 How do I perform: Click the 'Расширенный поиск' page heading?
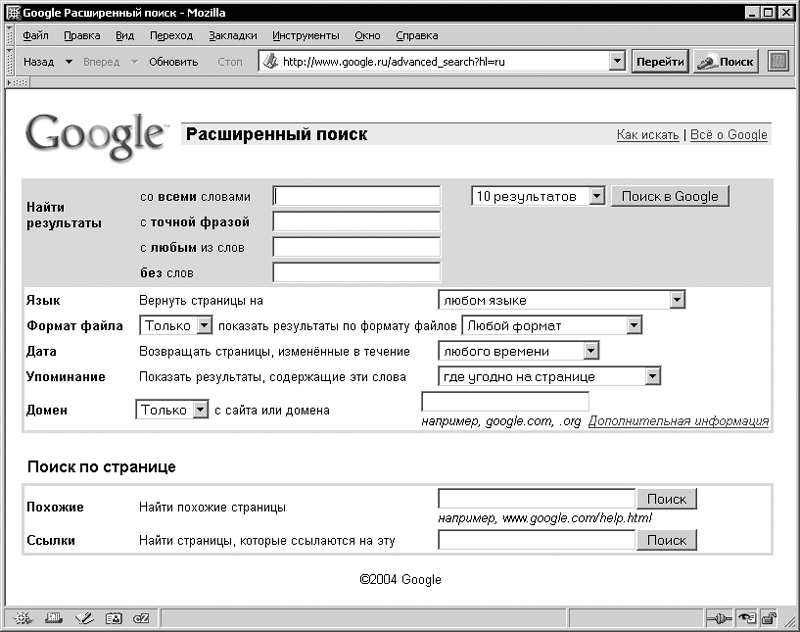point(277,134)
